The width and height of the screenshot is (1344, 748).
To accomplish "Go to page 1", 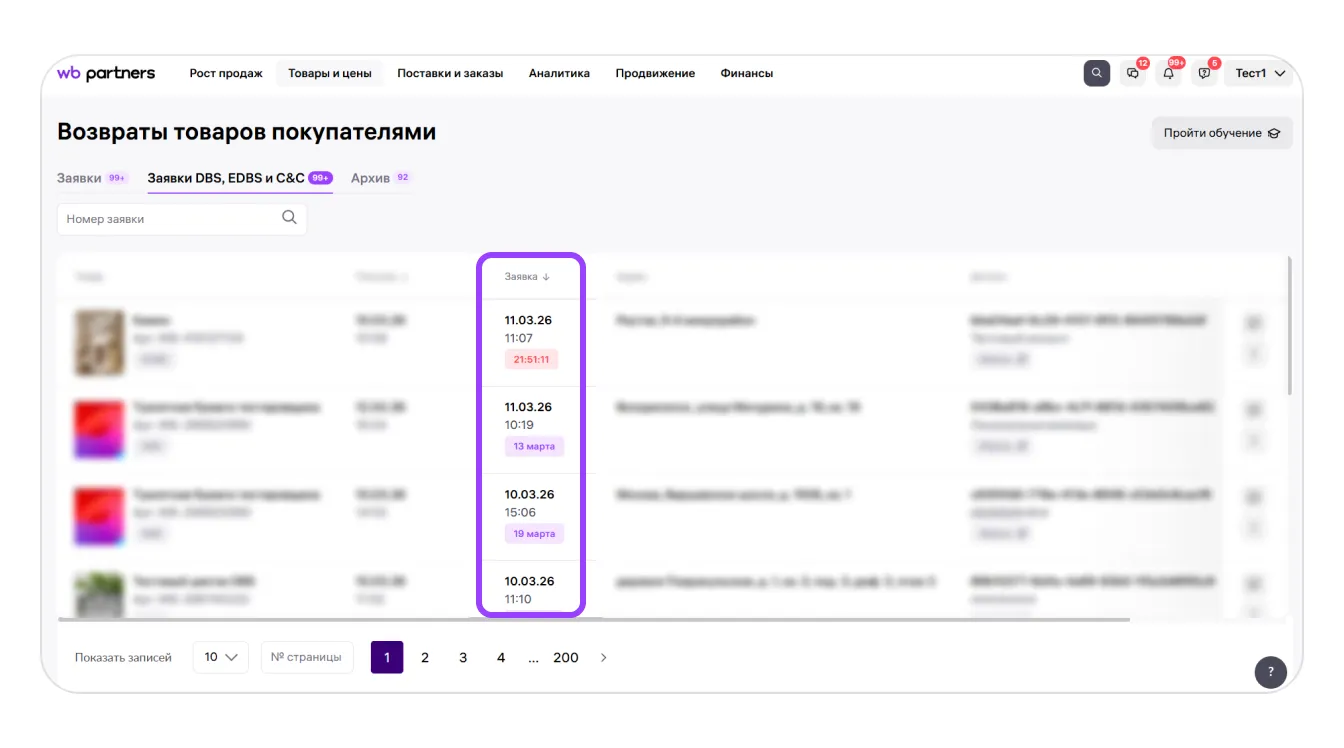I will tap(387, 657).
